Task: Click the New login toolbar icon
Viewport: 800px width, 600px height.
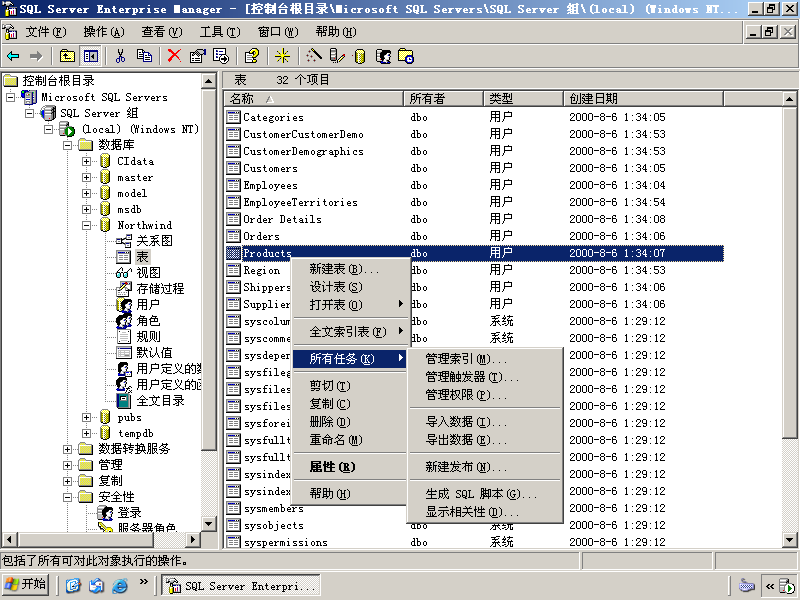Action: click(383, 56)
